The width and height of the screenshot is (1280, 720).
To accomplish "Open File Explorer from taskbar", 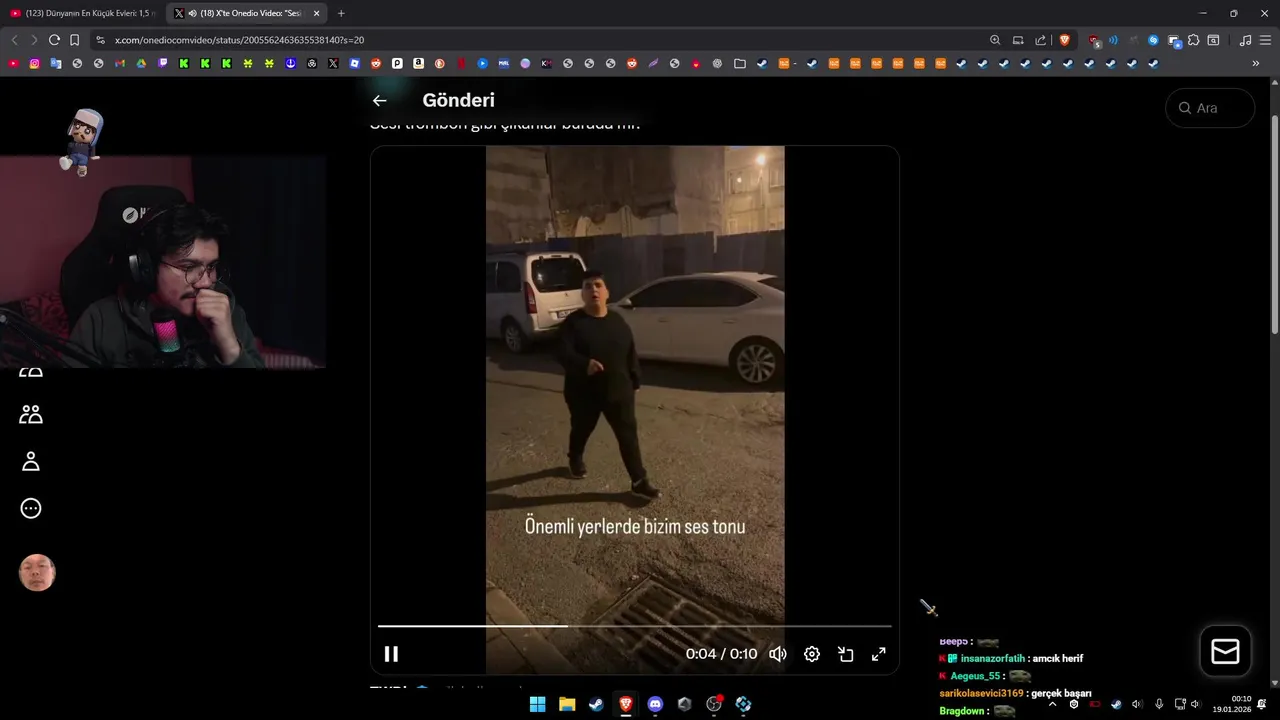I will (x=566, y=704).
